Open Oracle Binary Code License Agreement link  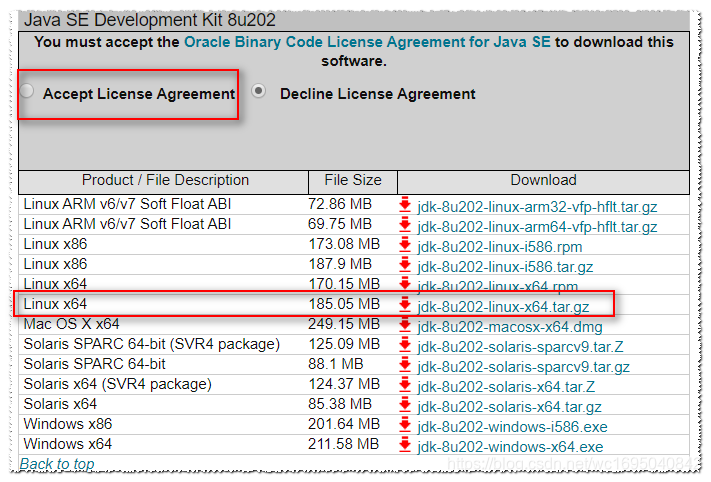(x=367, y=42)
